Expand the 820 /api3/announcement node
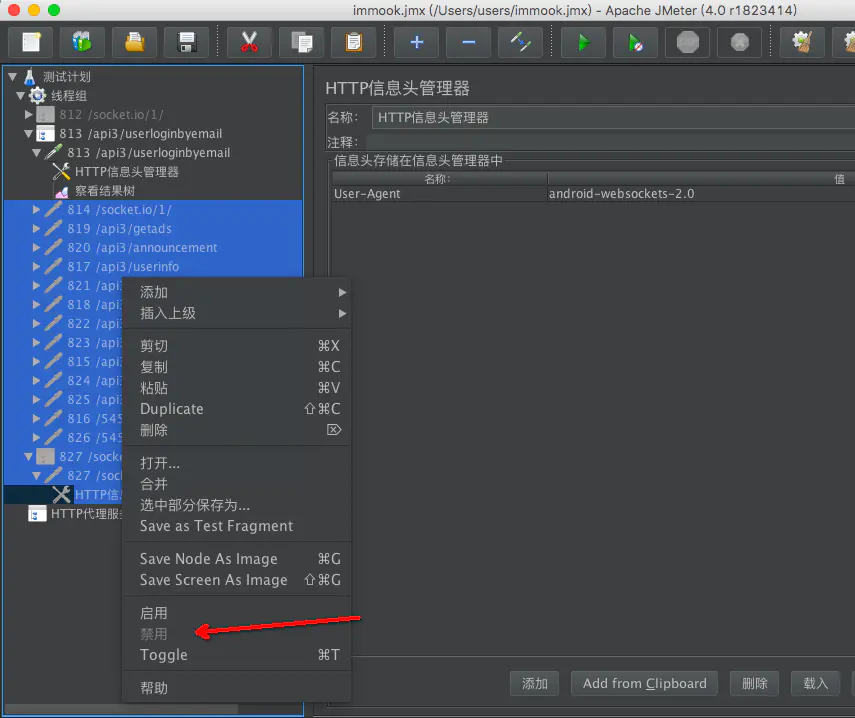Image resolution: width=855 pixels, height=718 pixels. pos(37,248)
